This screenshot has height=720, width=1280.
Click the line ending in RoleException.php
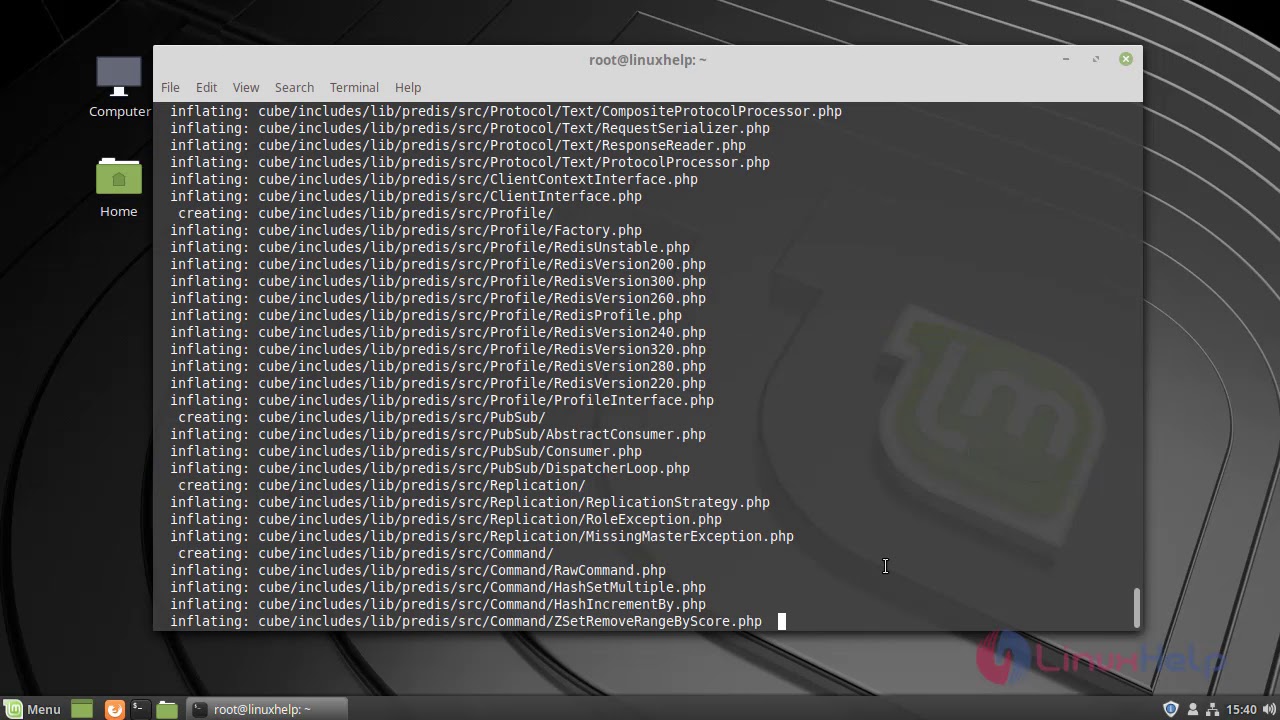tap(446, 519)
